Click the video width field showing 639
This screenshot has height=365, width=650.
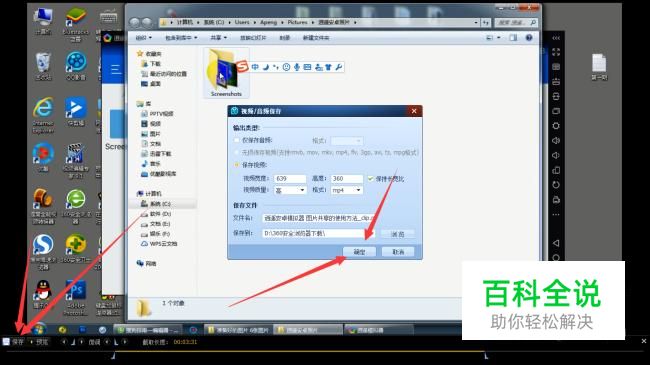pyautogui.click(x=290, y=179)
